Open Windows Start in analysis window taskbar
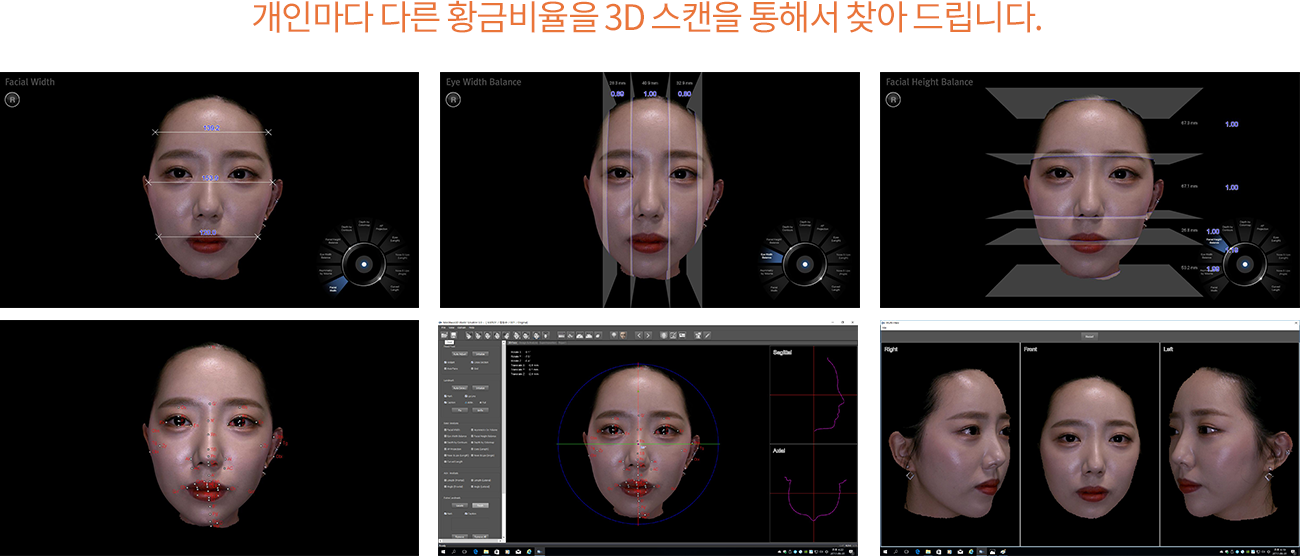The height and width of the screenshot is (556, 1300). pyautogui.click(x=443, y=551)
